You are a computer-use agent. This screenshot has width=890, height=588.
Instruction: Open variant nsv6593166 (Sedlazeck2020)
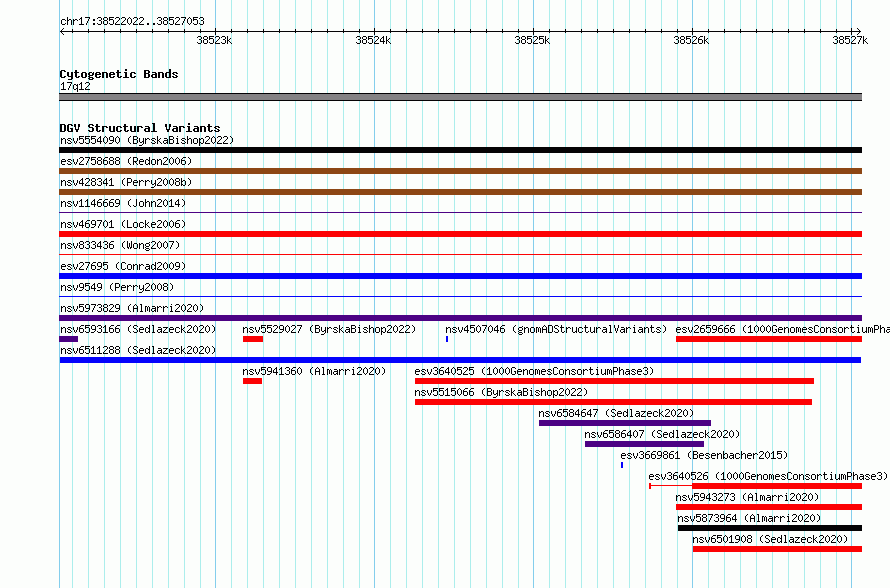pyautogui.click(x=138, y=329)
